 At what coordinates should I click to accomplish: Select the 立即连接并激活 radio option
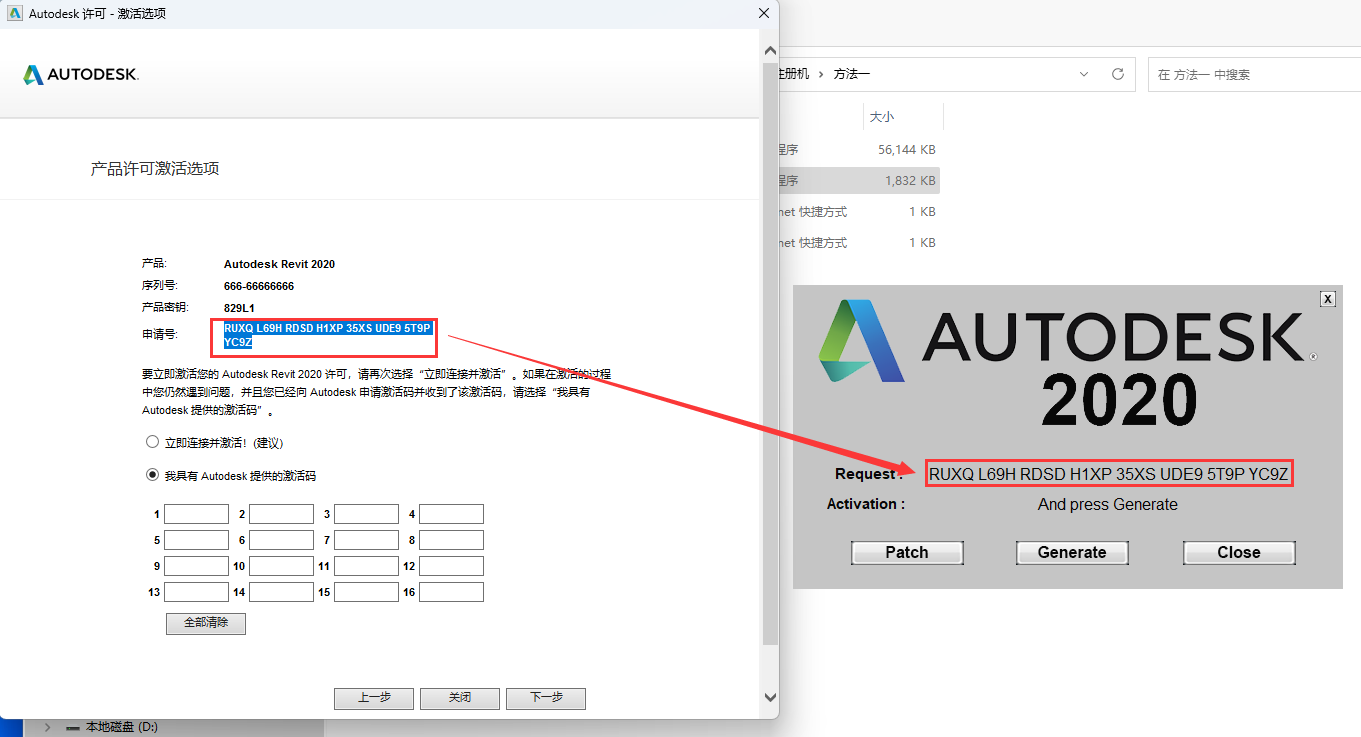click(x=152, y=442)
